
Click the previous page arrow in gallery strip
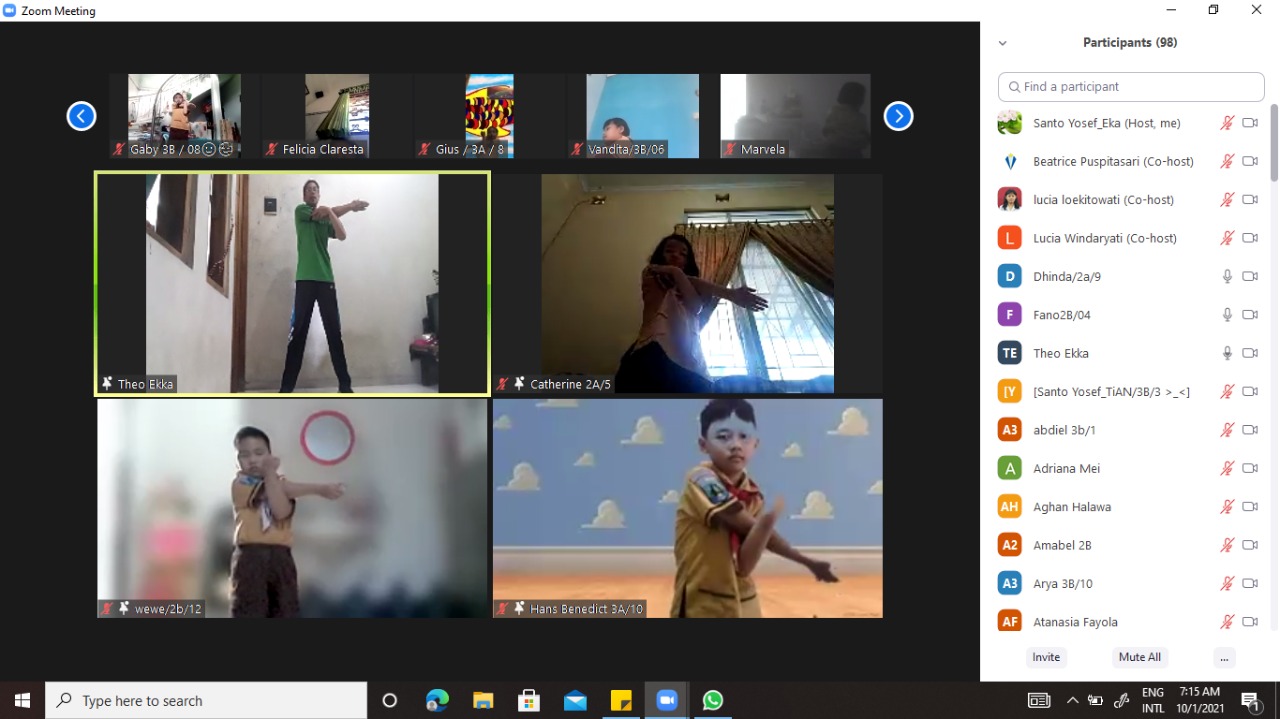81,117
